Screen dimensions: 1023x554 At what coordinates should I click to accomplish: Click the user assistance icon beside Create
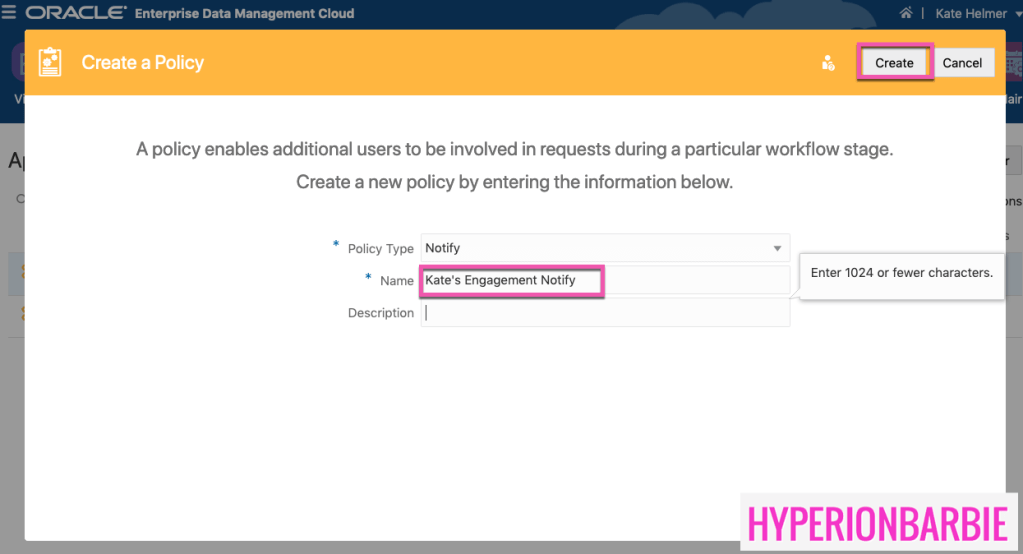pyautogui.click(x=828, y=63)
